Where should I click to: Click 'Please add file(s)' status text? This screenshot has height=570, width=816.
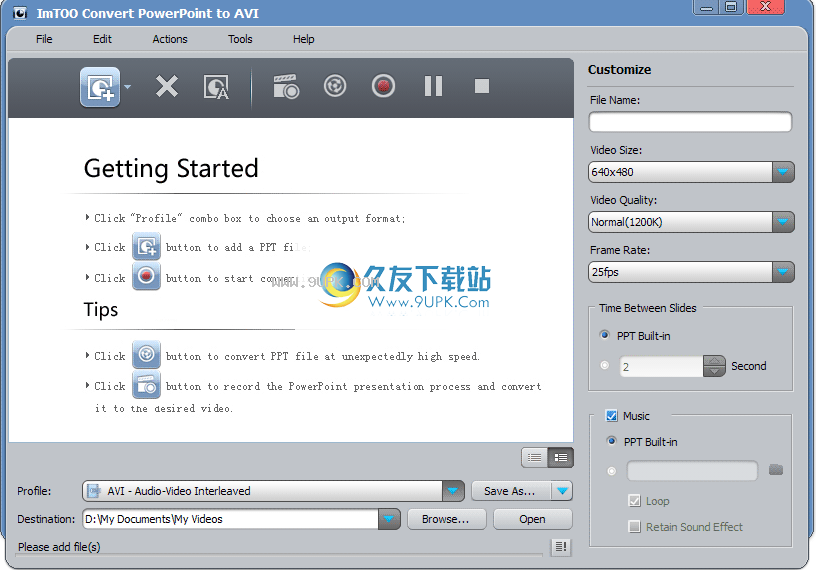(59, 547)
